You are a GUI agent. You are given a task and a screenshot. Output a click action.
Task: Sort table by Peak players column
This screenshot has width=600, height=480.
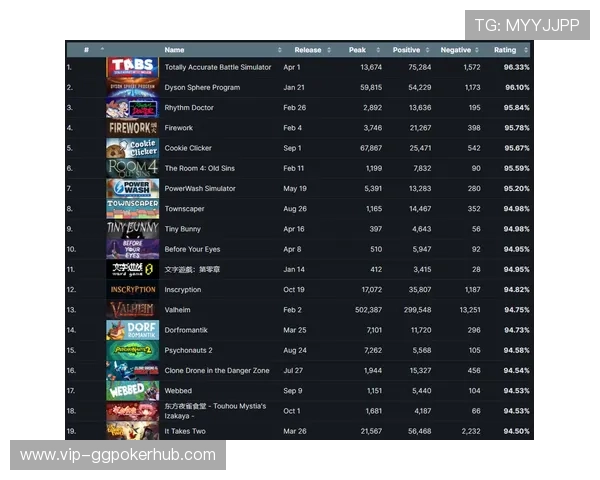tap(357, 50)
